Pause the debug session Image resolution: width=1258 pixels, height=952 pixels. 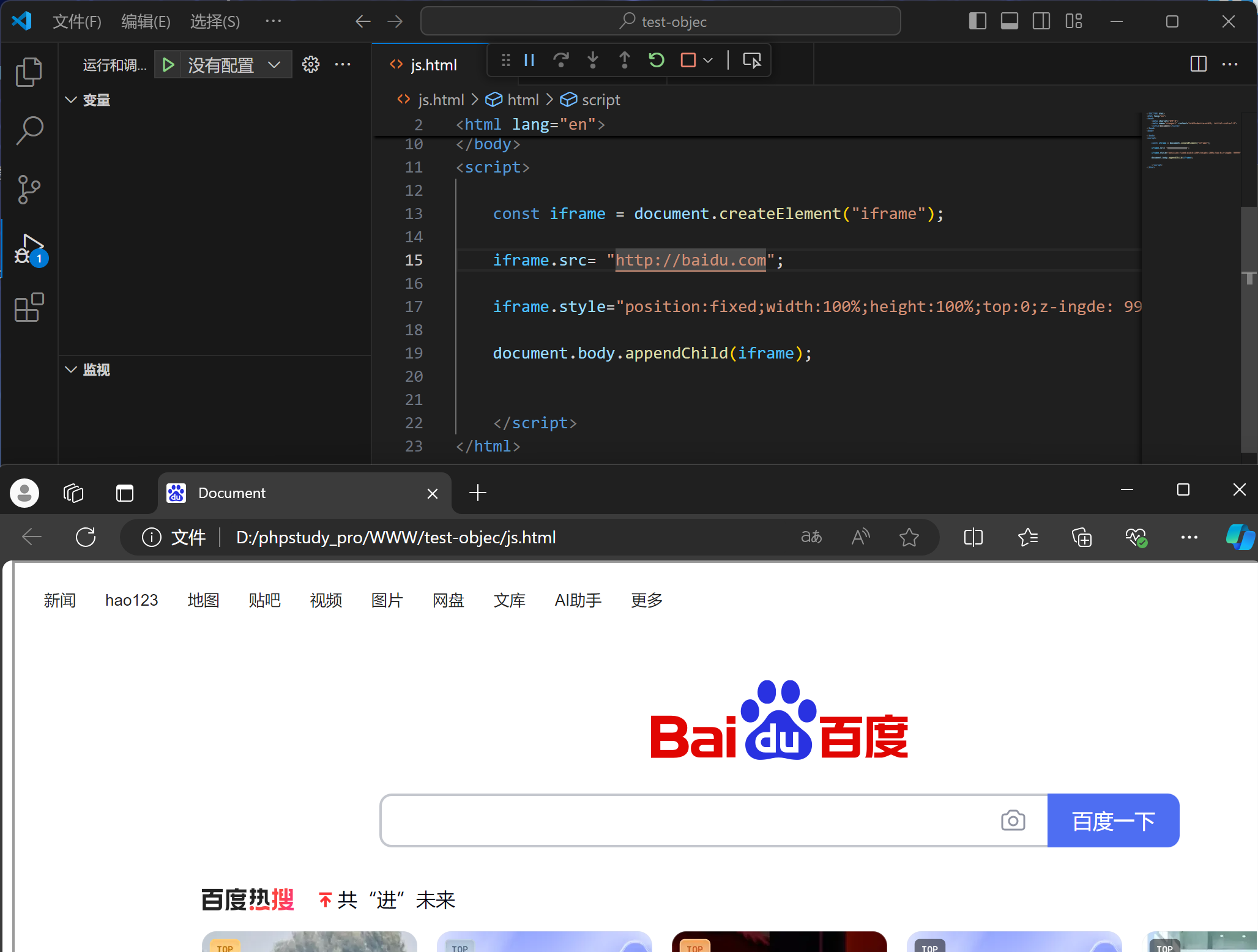point(529,60)
